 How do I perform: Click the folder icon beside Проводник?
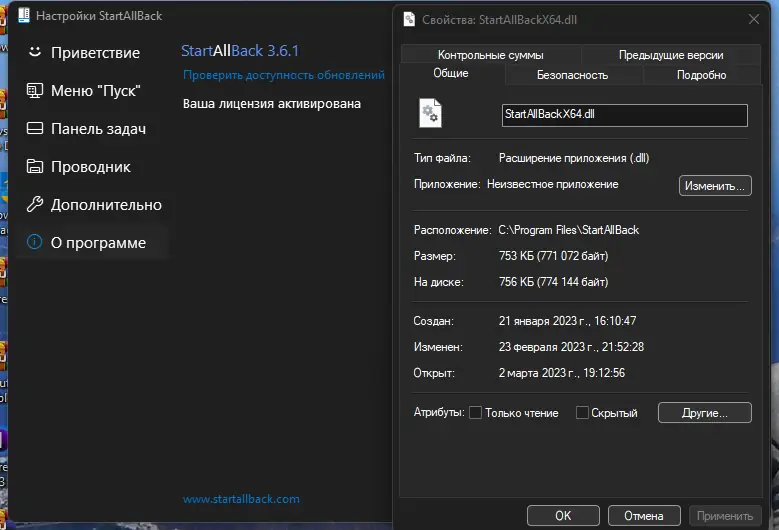34,166
